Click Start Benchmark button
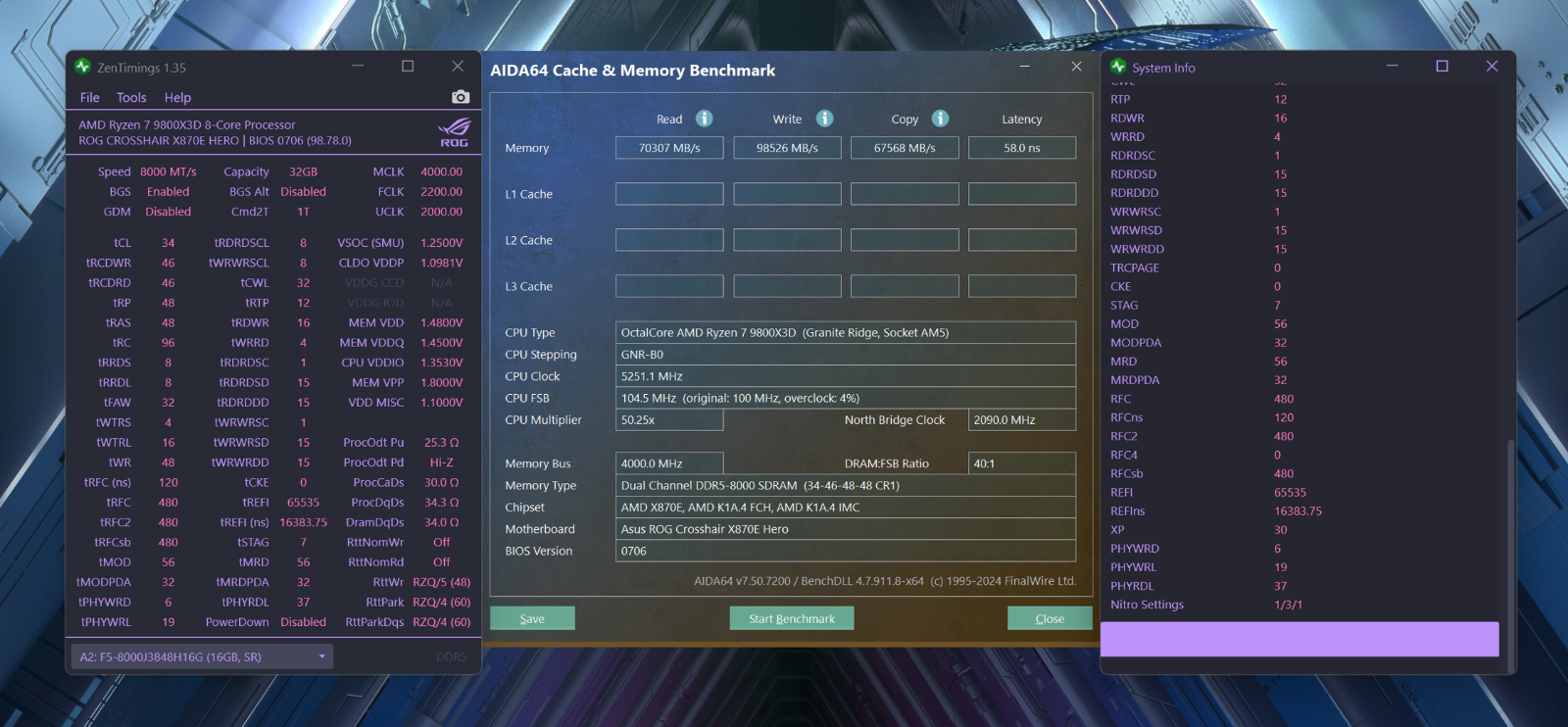The image size is (1568, 727). 792,618
